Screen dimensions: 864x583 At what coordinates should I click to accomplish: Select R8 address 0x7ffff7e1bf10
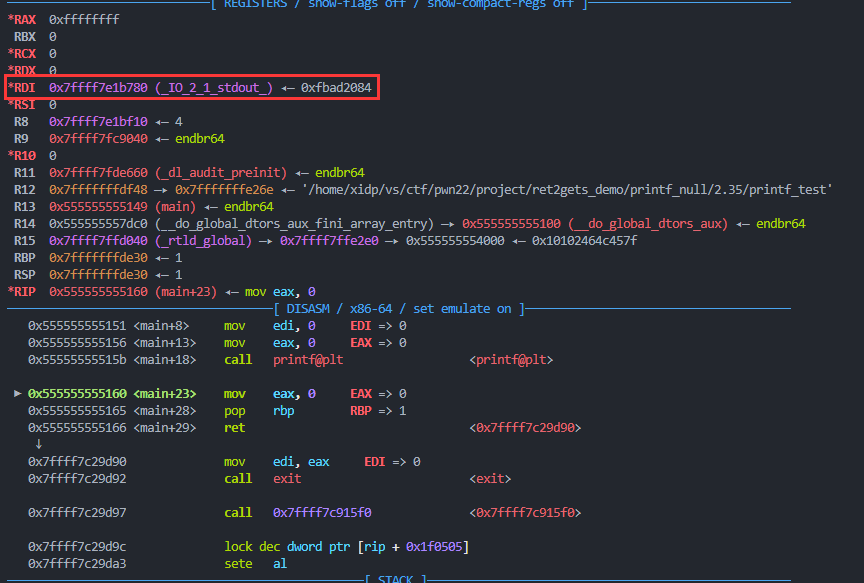[x=98, y=122]
